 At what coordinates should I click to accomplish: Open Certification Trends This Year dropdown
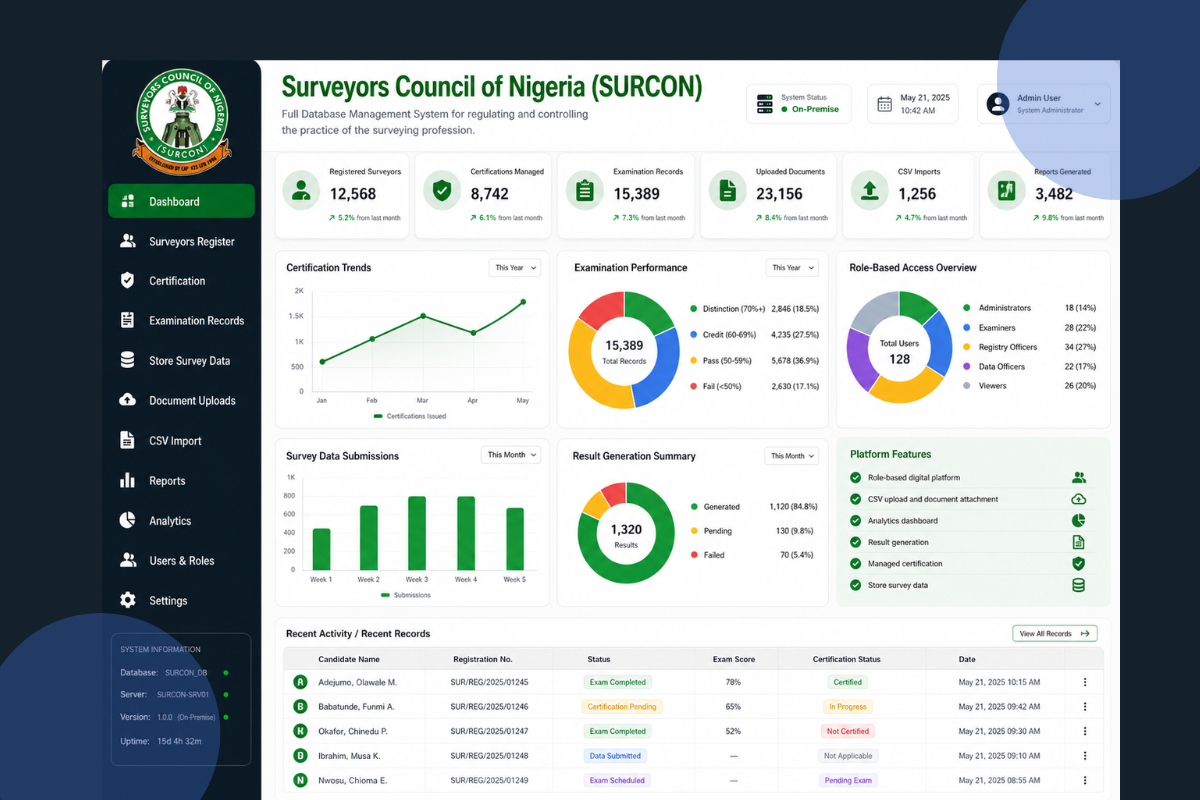click(515, 268)
